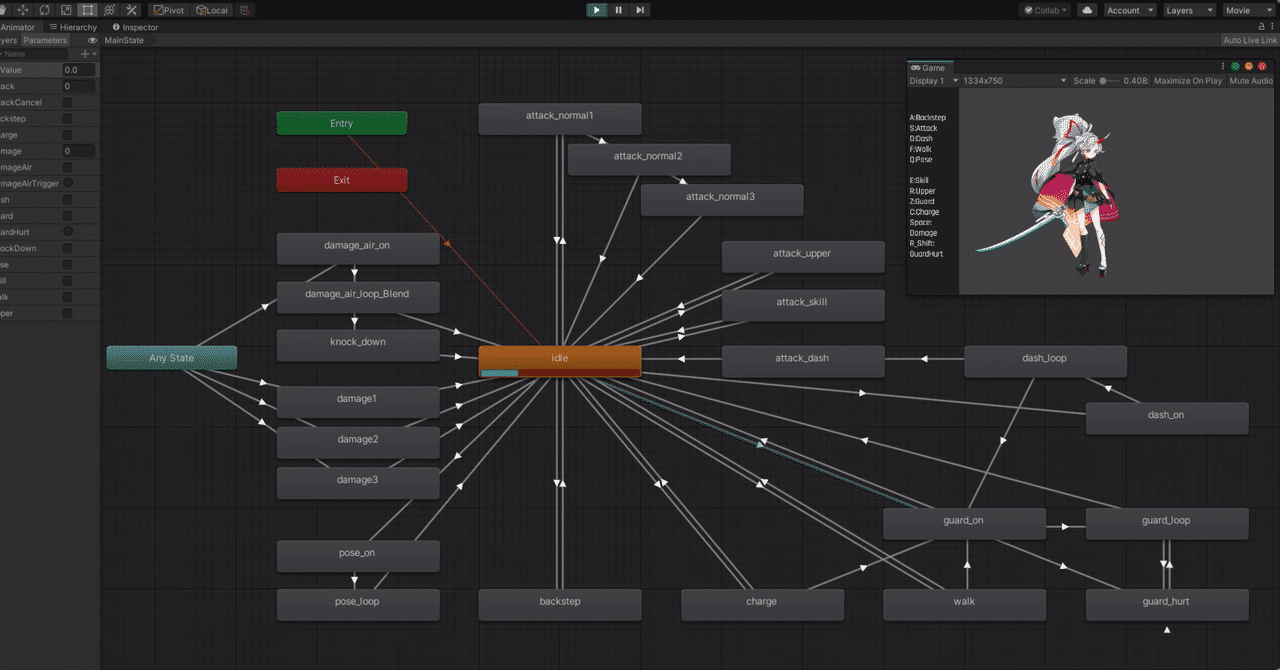
Task: Select the guard_on state node
Action: pos(964,523)
